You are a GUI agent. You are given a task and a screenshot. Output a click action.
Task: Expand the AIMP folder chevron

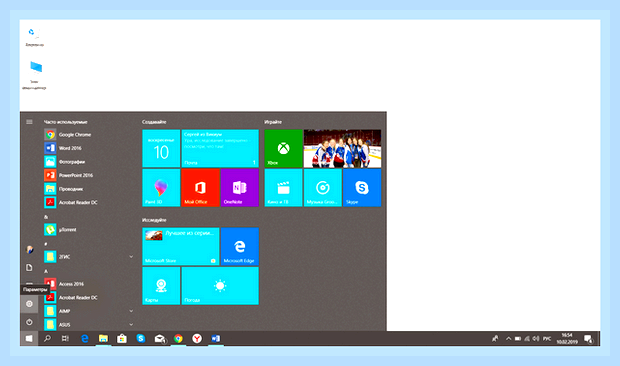pos(131,311)
